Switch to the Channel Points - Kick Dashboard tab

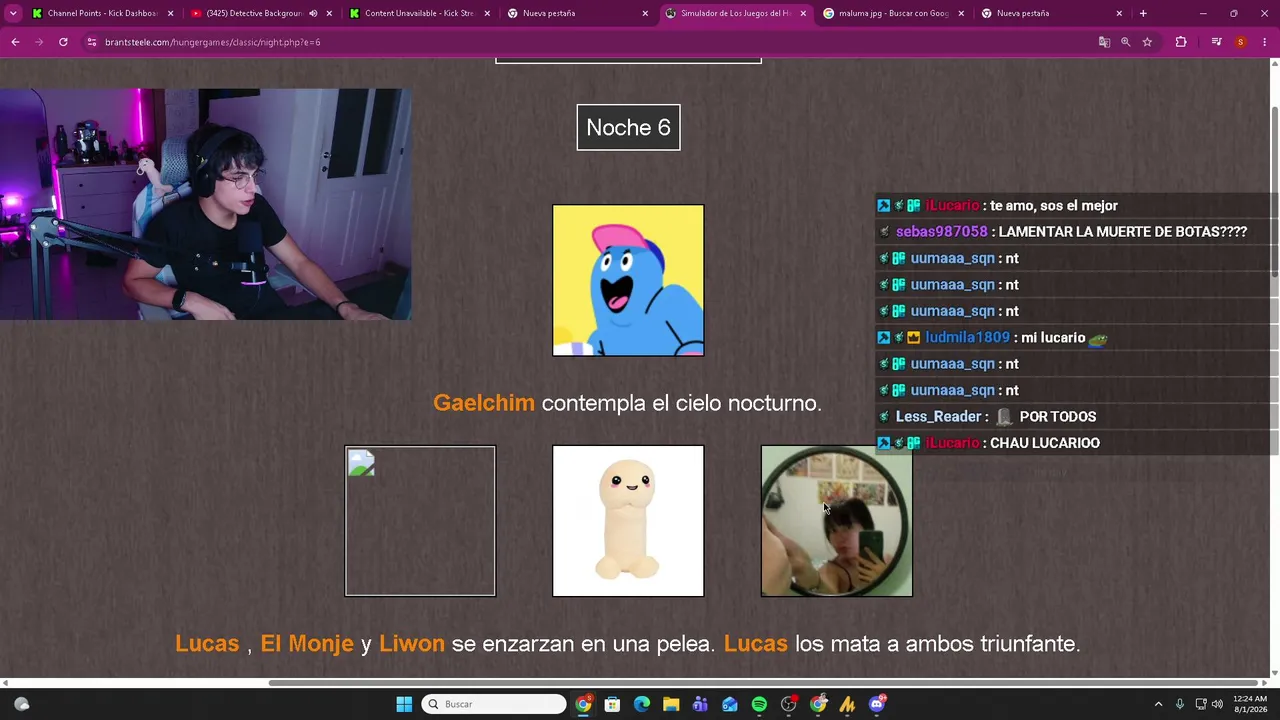click(x=102, y=13)
